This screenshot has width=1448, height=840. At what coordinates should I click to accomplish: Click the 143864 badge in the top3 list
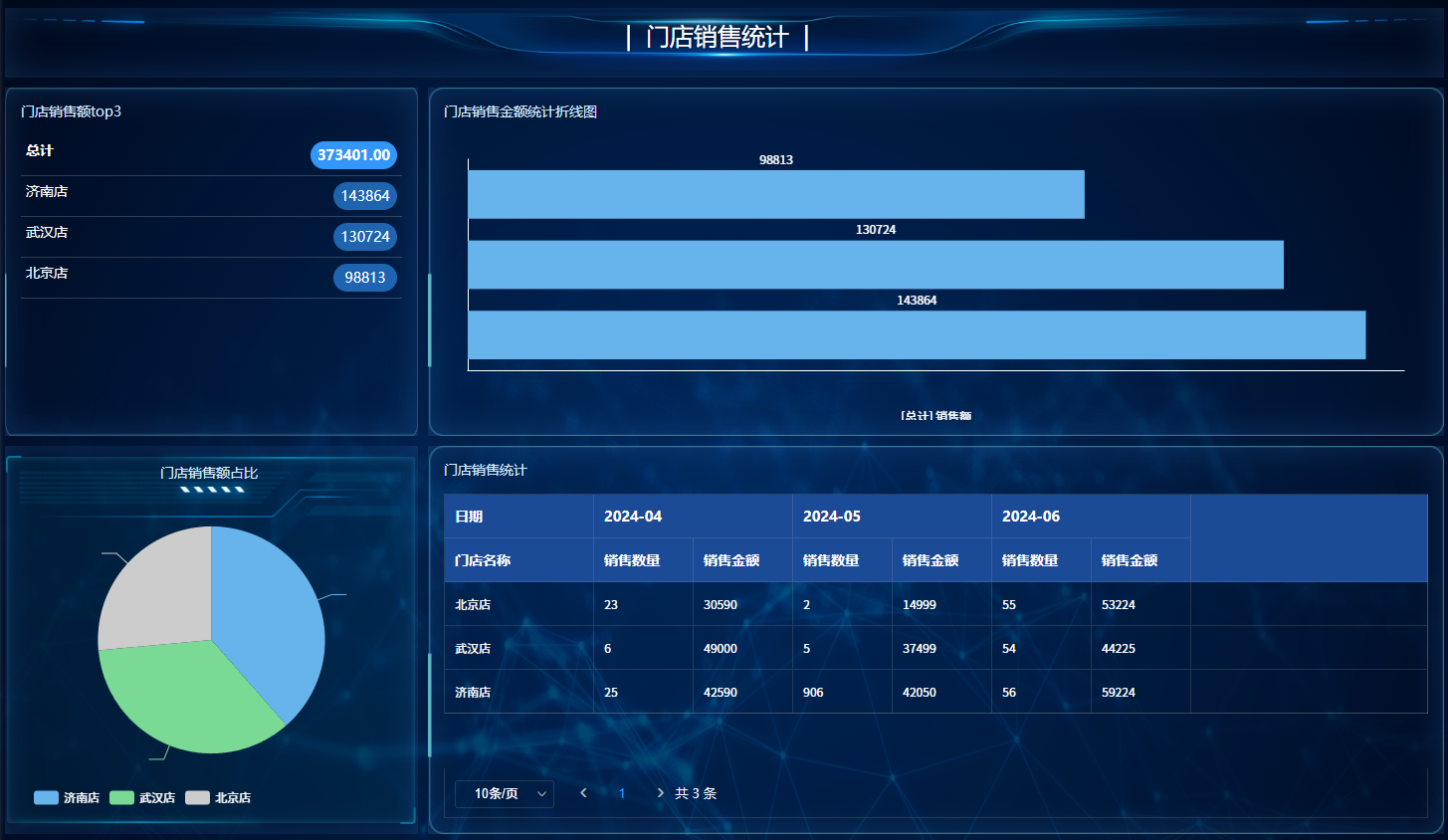click(365, 196)
